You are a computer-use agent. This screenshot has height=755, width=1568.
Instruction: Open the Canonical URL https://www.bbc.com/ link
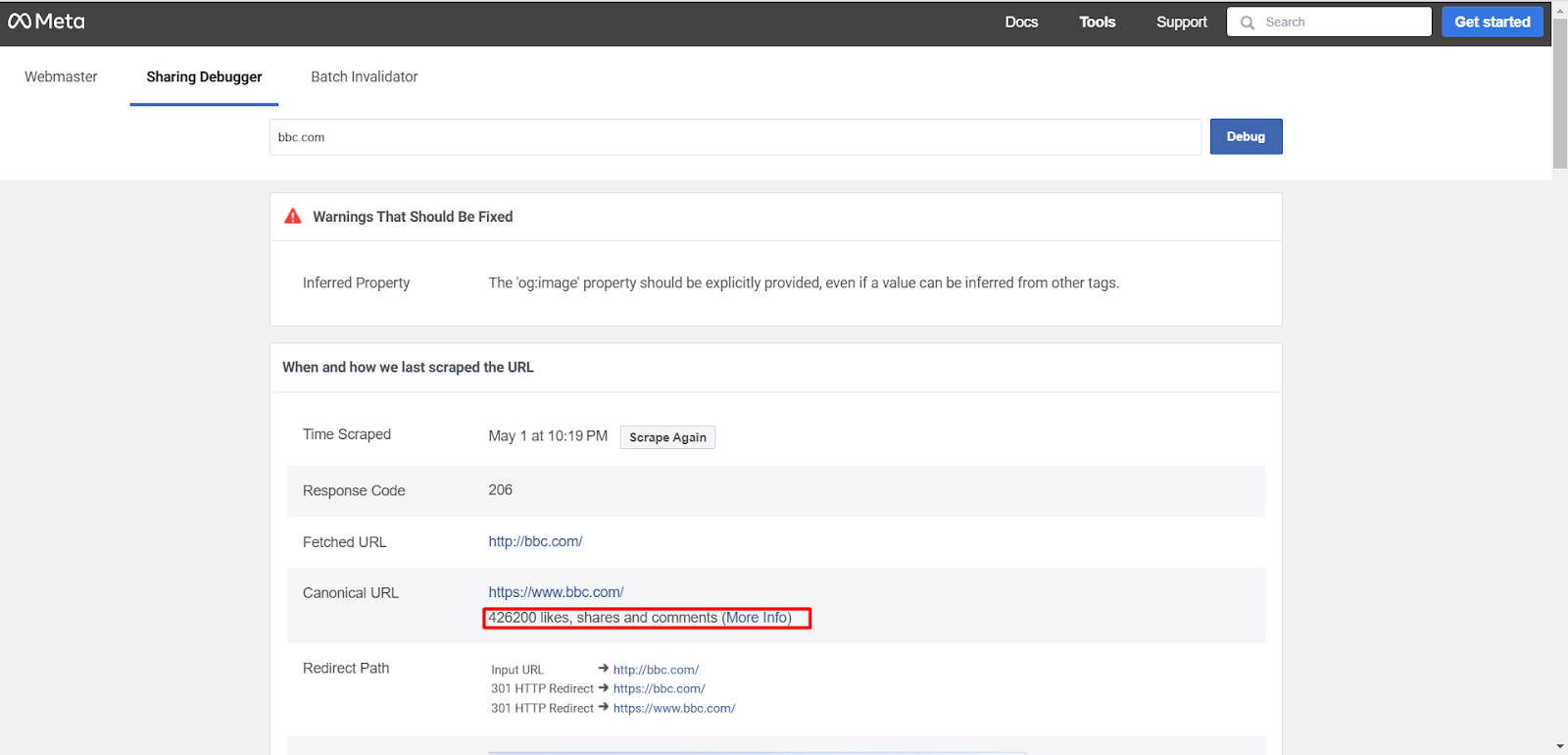556,592
